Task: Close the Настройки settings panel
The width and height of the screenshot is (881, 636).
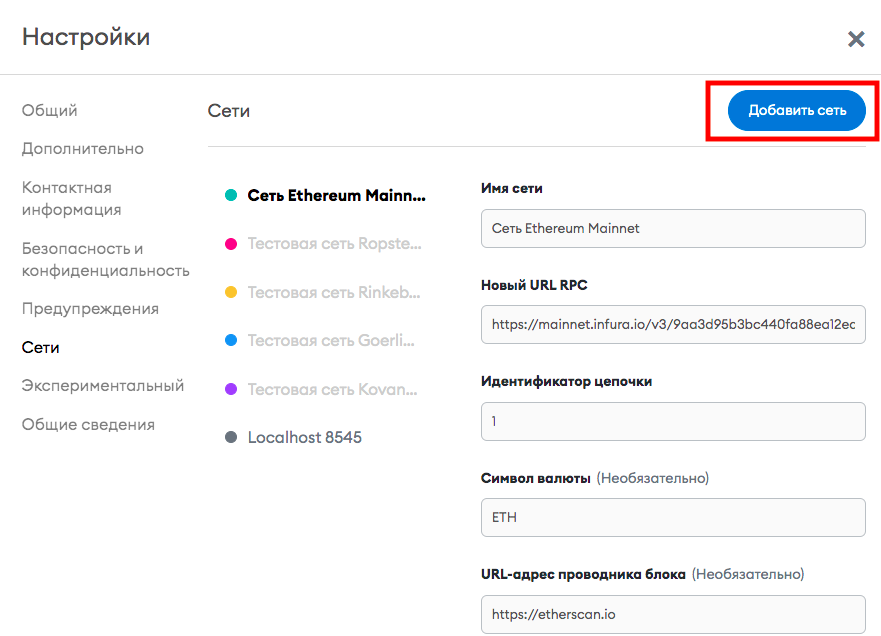Action: click(856, 39)
